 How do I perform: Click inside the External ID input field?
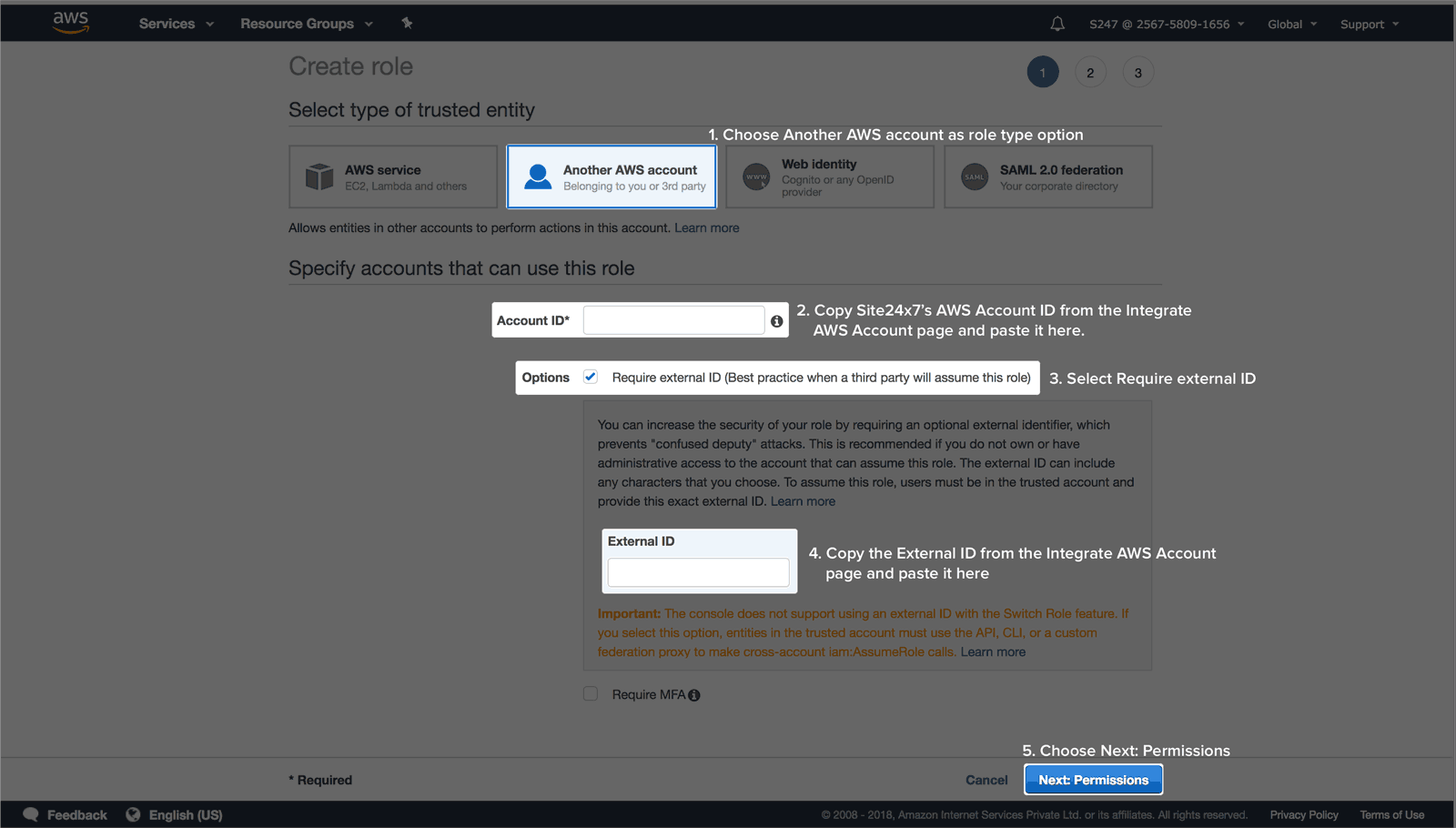tap(697, 571)
